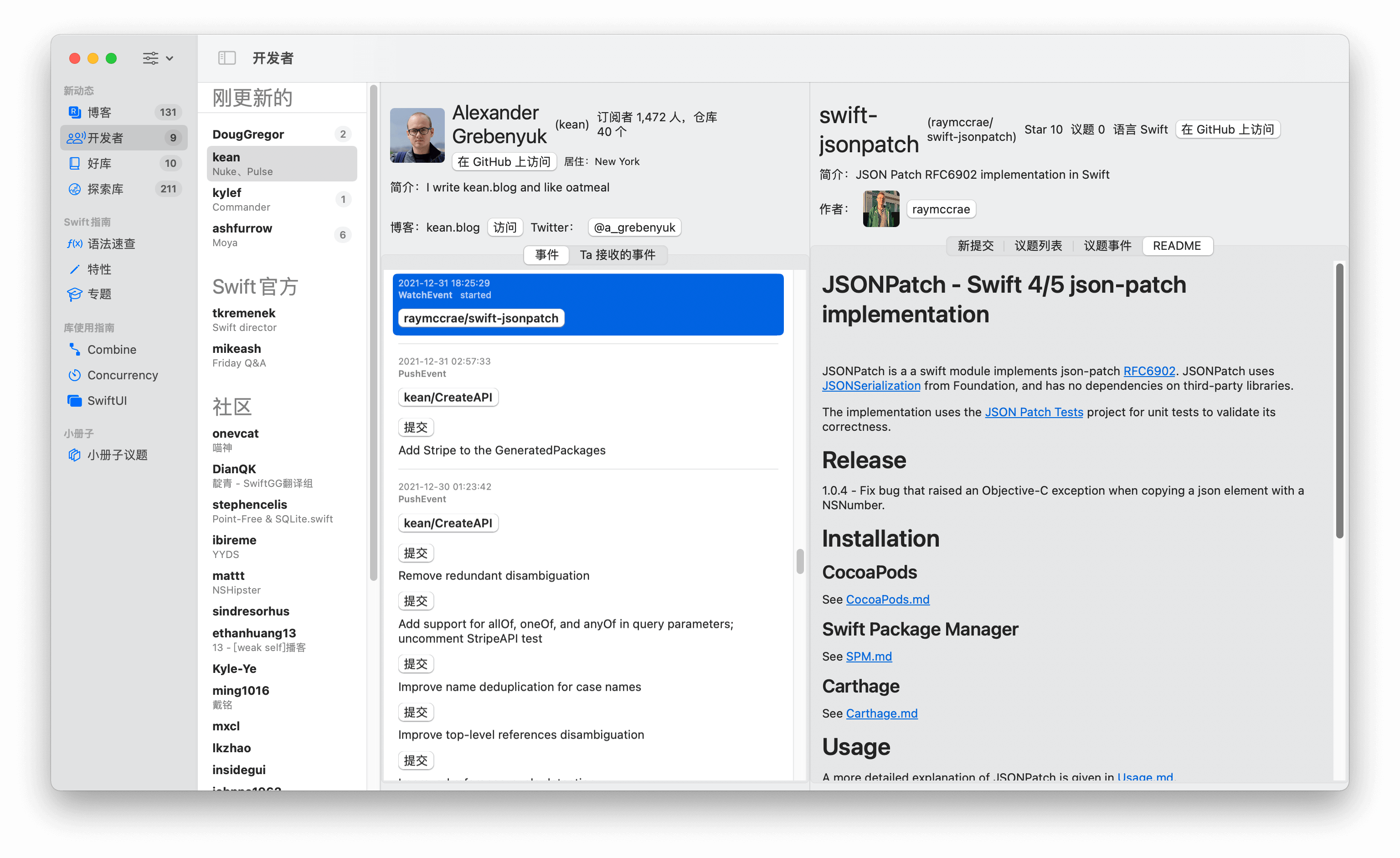The image size is (1400, 858).
Task: Open the RFC6902 link
Action: click(x=1149, y=371)
